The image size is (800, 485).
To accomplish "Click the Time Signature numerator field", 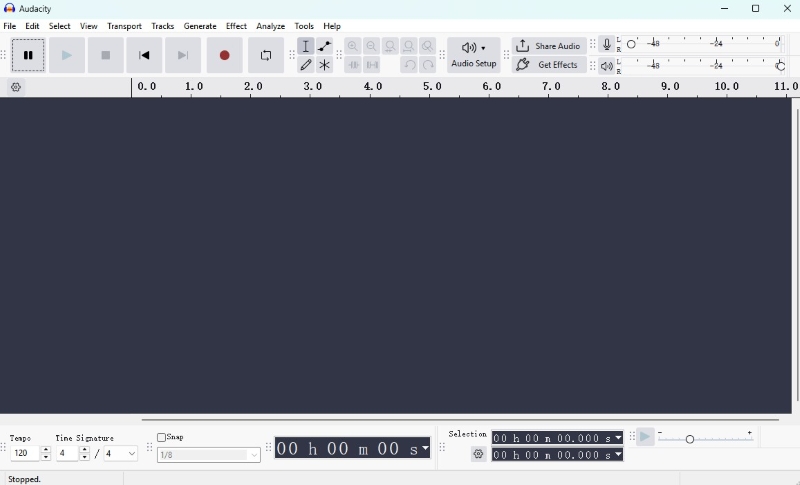I will pyautogui.click(x=67, y=453).
